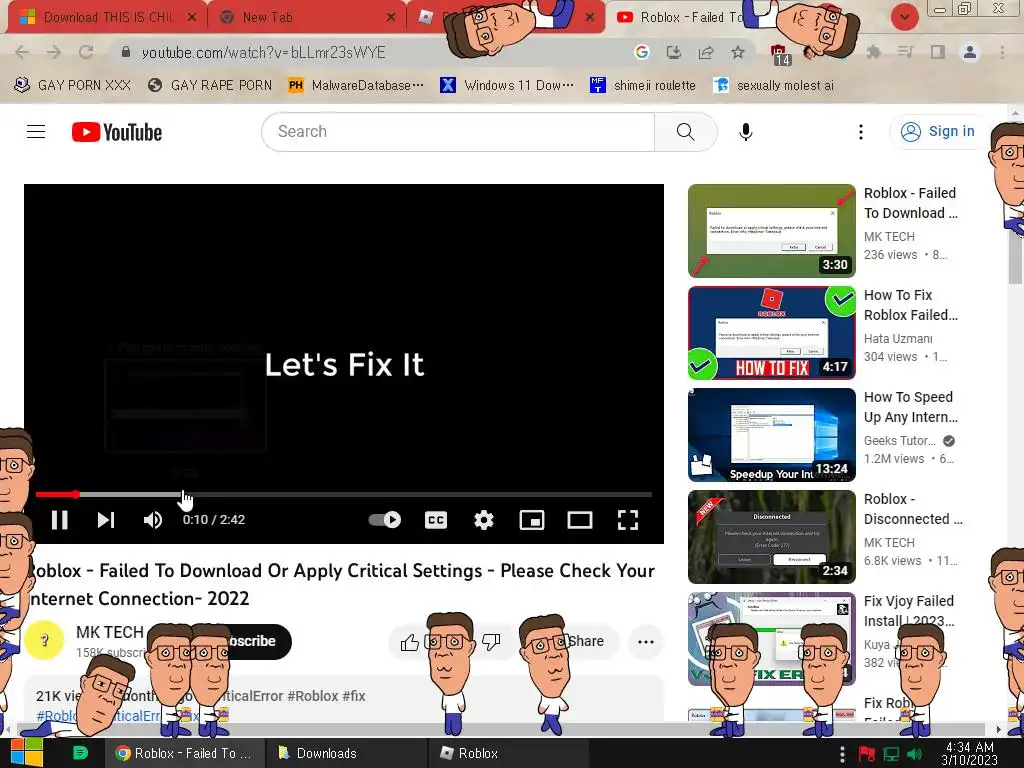Viewport: 1024px width, 768px height.
Task: Go forward in browser history
Action: (x=54, y=52)
